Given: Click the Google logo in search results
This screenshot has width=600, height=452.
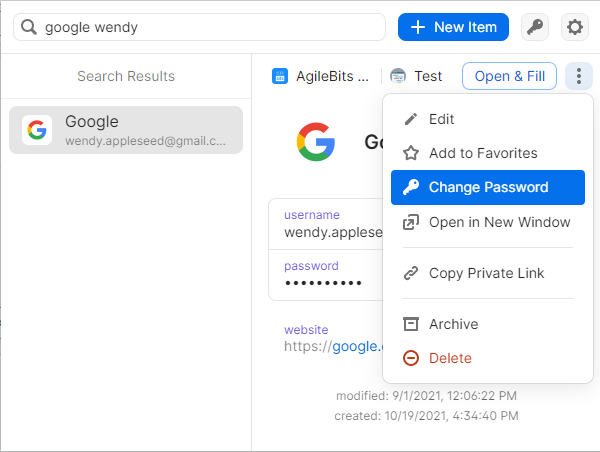Looking at the screenshot, I should 37,130.
